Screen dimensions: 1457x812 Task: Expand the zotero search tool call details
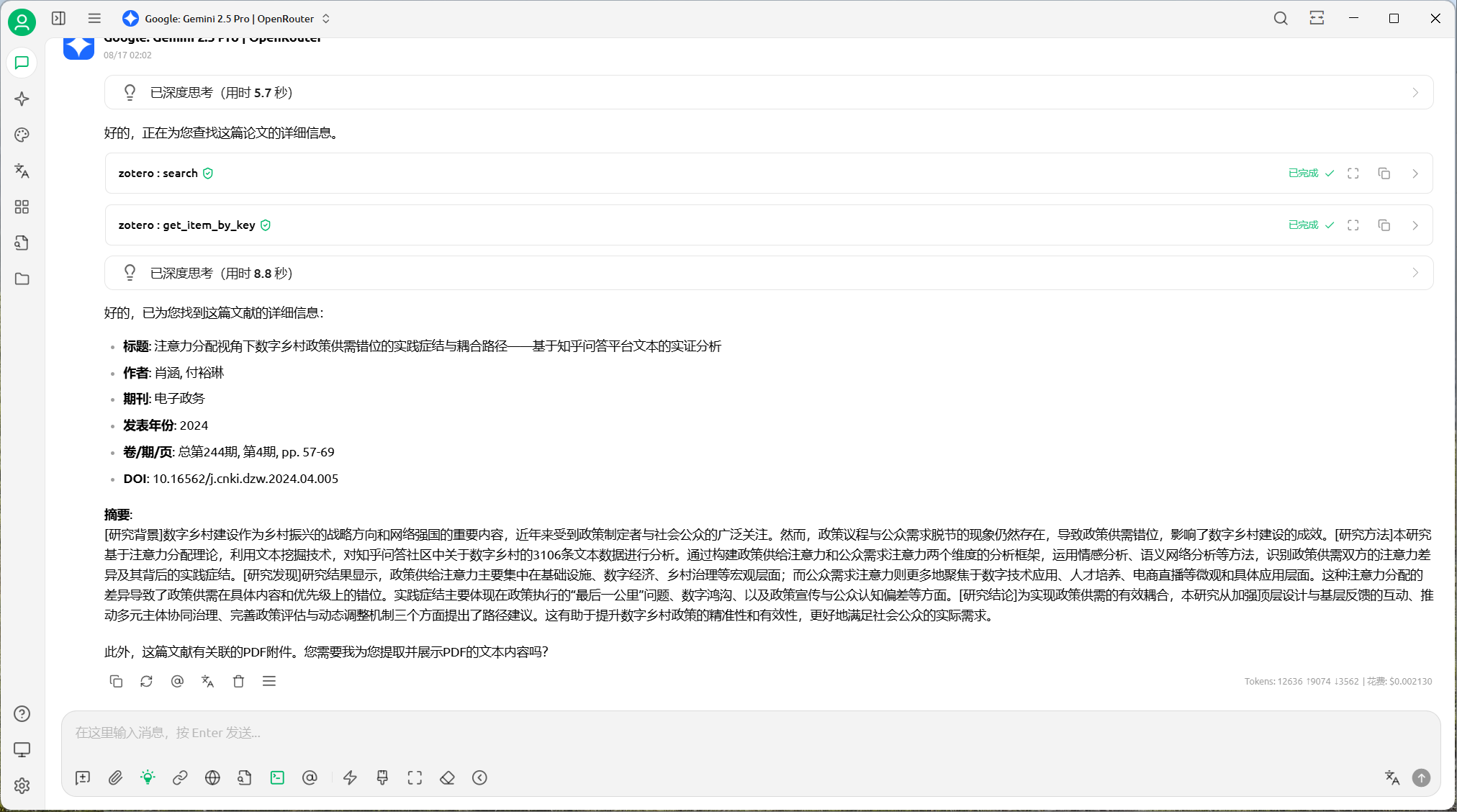coord(1415,173)
